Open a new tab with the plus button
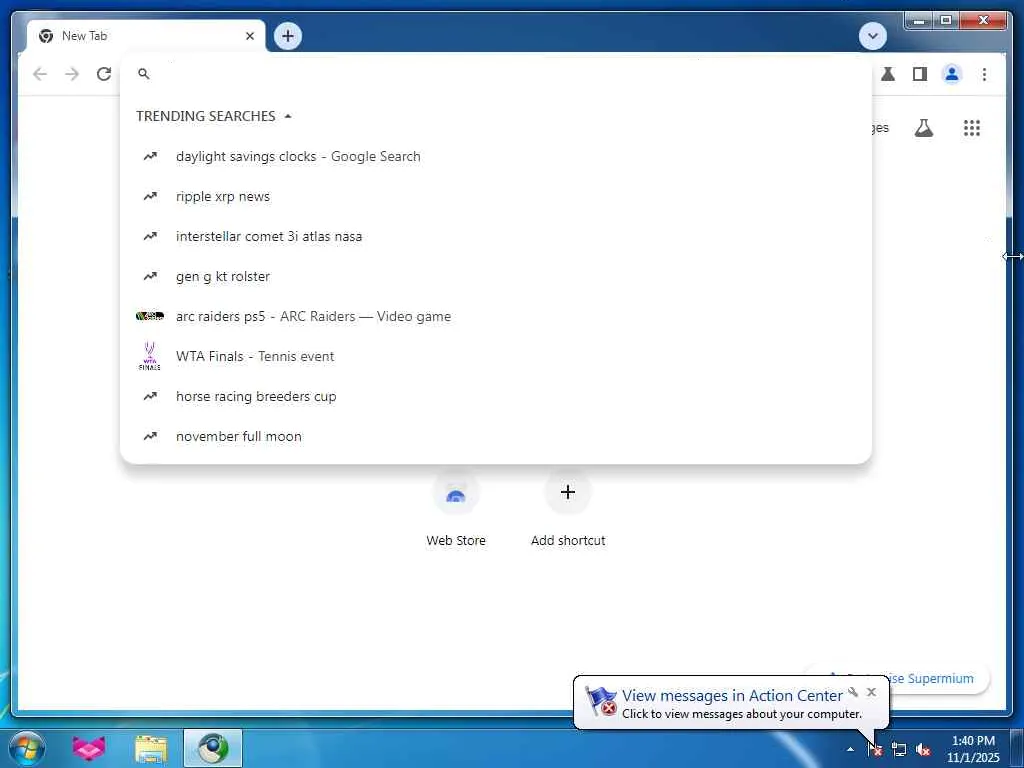This screenshot has width=1024, height=768. pyautogui.click(x=288, y=36)
